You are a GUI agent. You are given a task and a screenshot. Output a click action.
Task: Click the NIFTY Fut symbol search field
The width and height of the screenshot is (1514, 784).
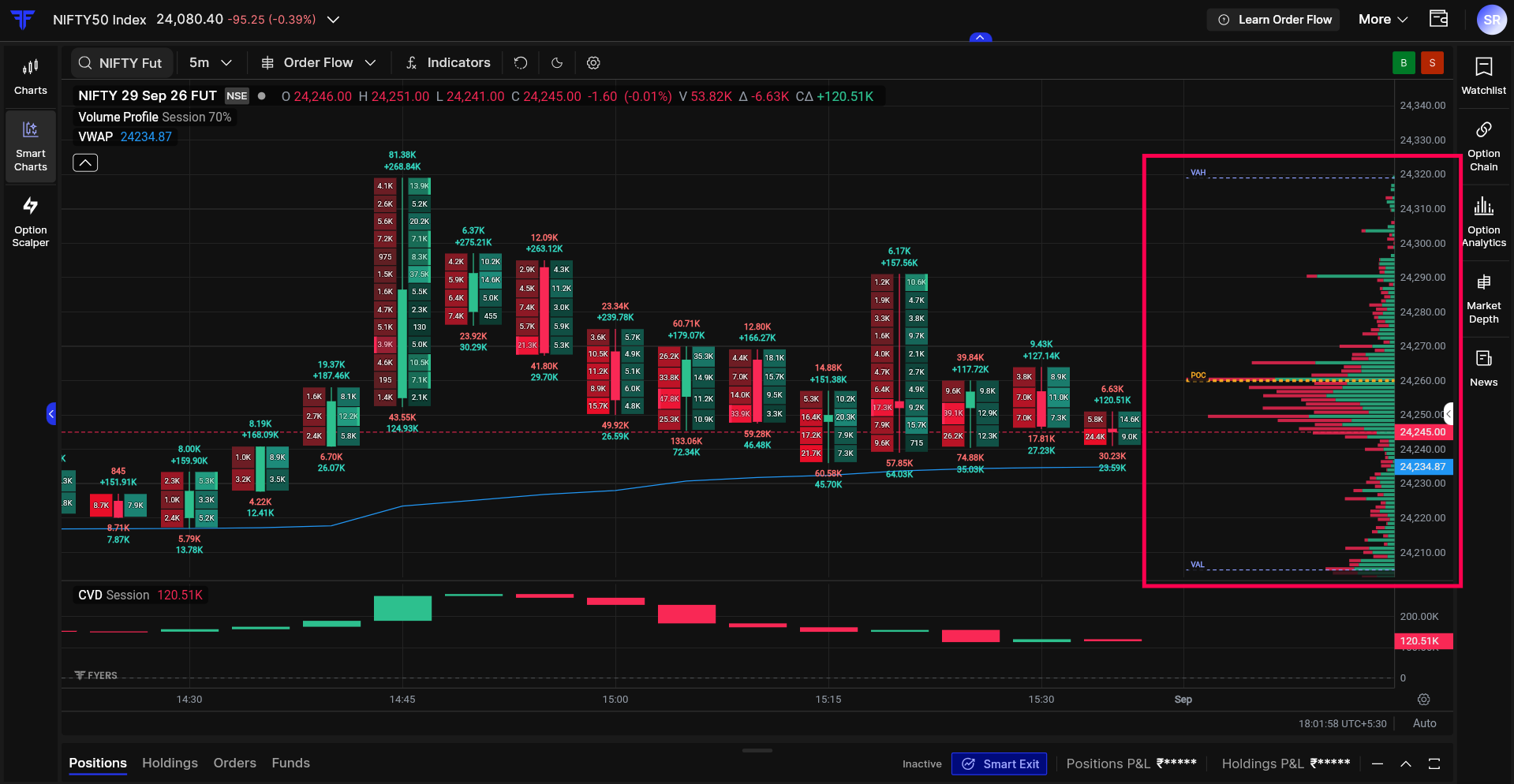click(x=121, y=63)
